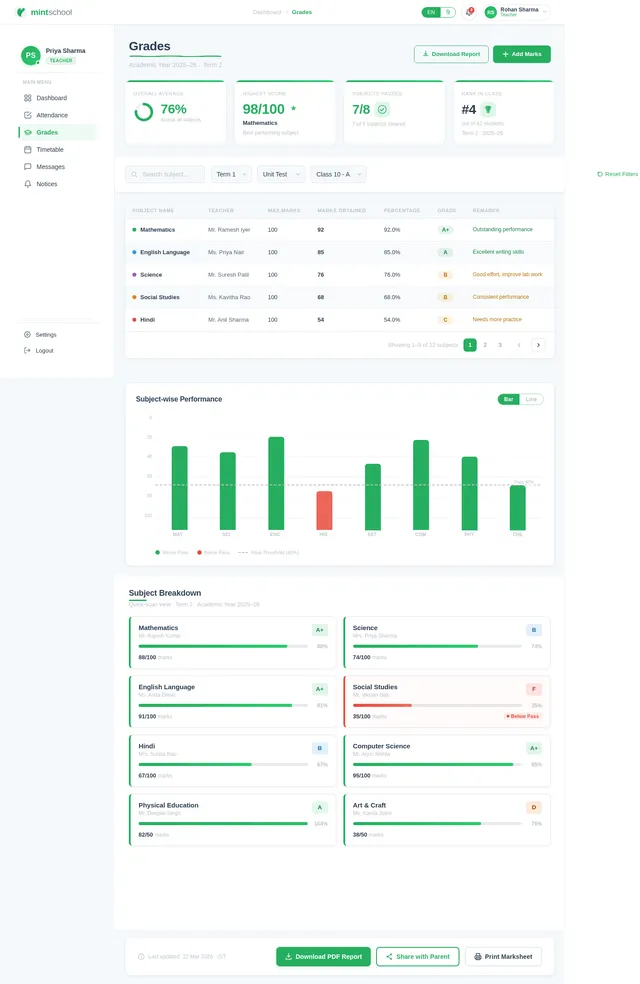Open Attendance from the sidebar

click(52, 115)
